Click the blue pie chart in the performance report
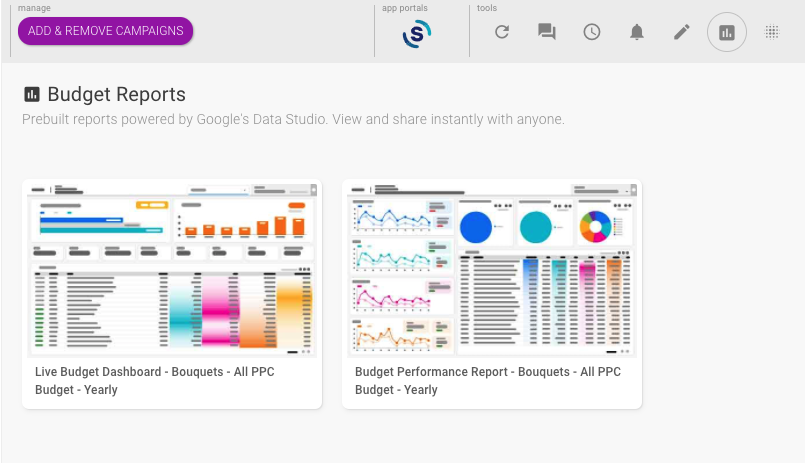Screen dimensions: 805x463 (x=477, y=227)
